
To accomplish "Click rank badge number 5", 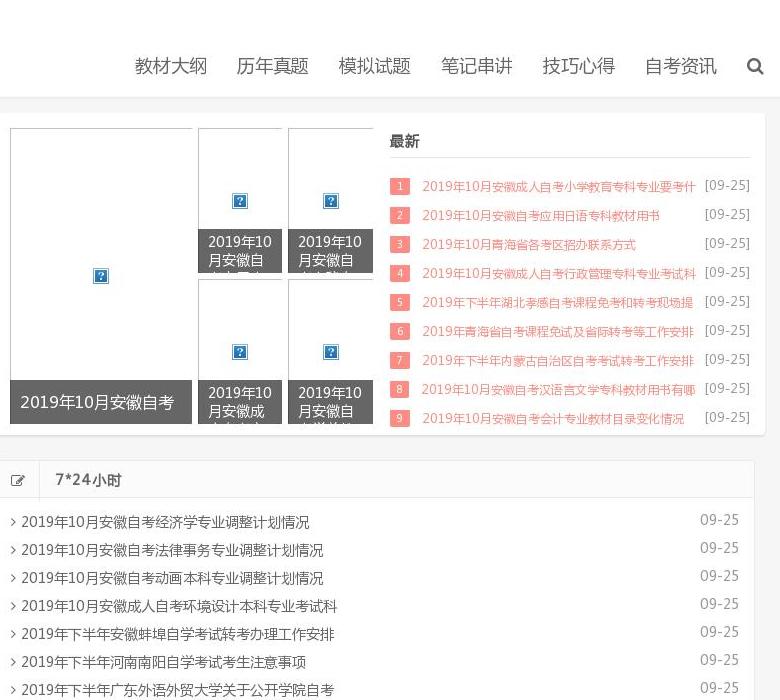I will coord(400,302).
